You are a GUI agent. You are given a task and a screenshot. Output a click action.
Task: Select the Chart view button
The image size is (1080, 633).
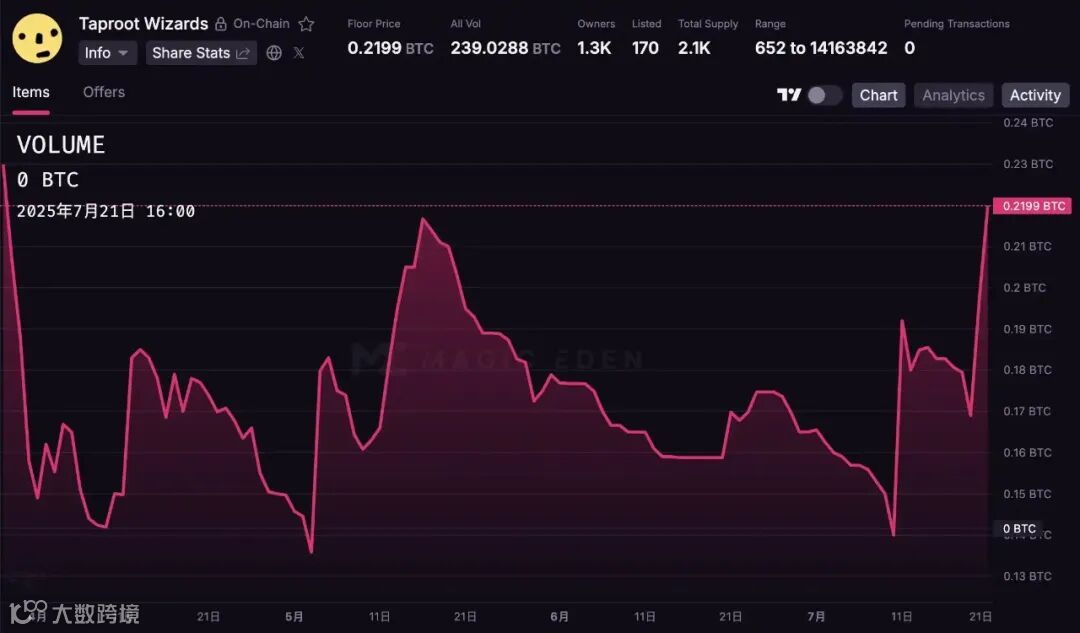coord(878,95)
